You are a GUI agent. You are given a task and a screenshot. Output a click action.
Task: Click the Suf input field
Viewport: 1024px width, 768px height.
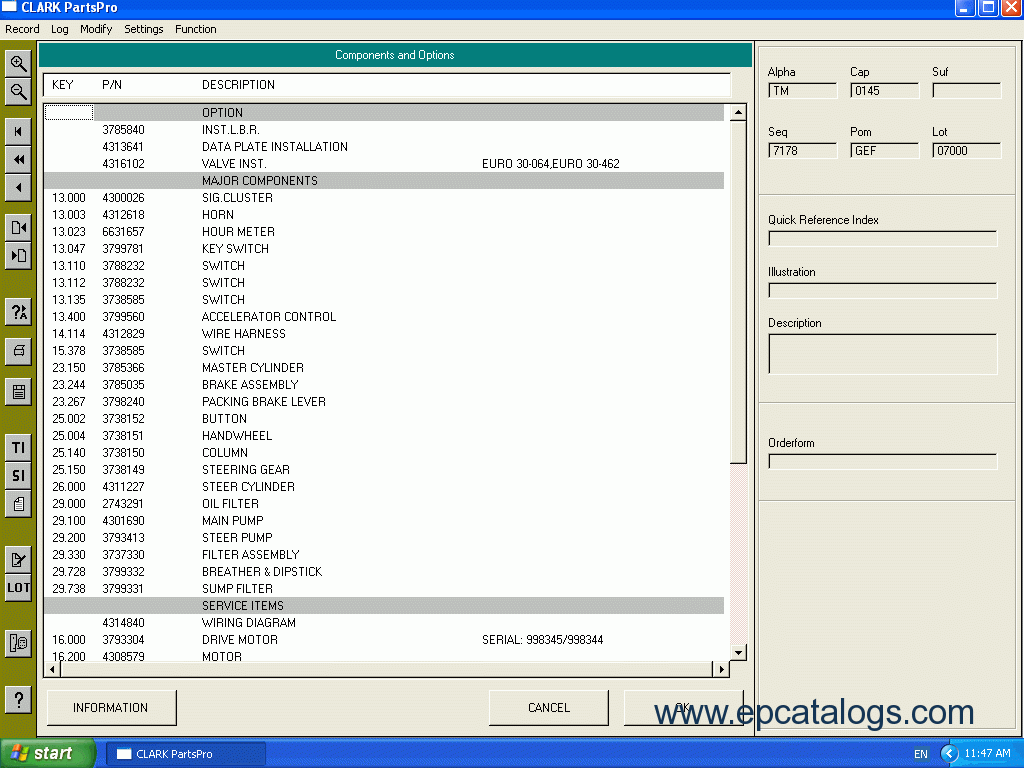pos(967,91)
